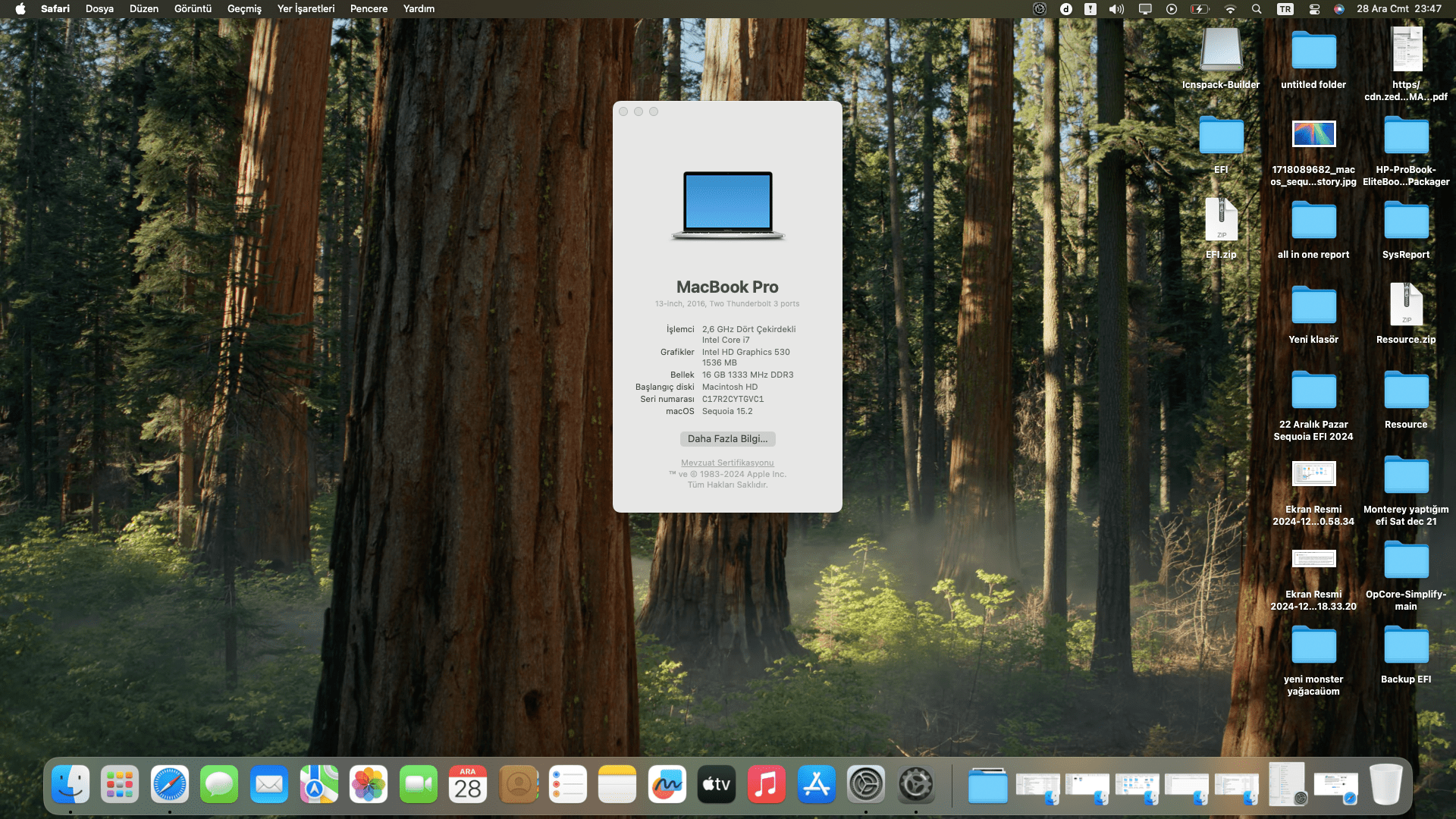Open the Apple menu

click(20, 9)
